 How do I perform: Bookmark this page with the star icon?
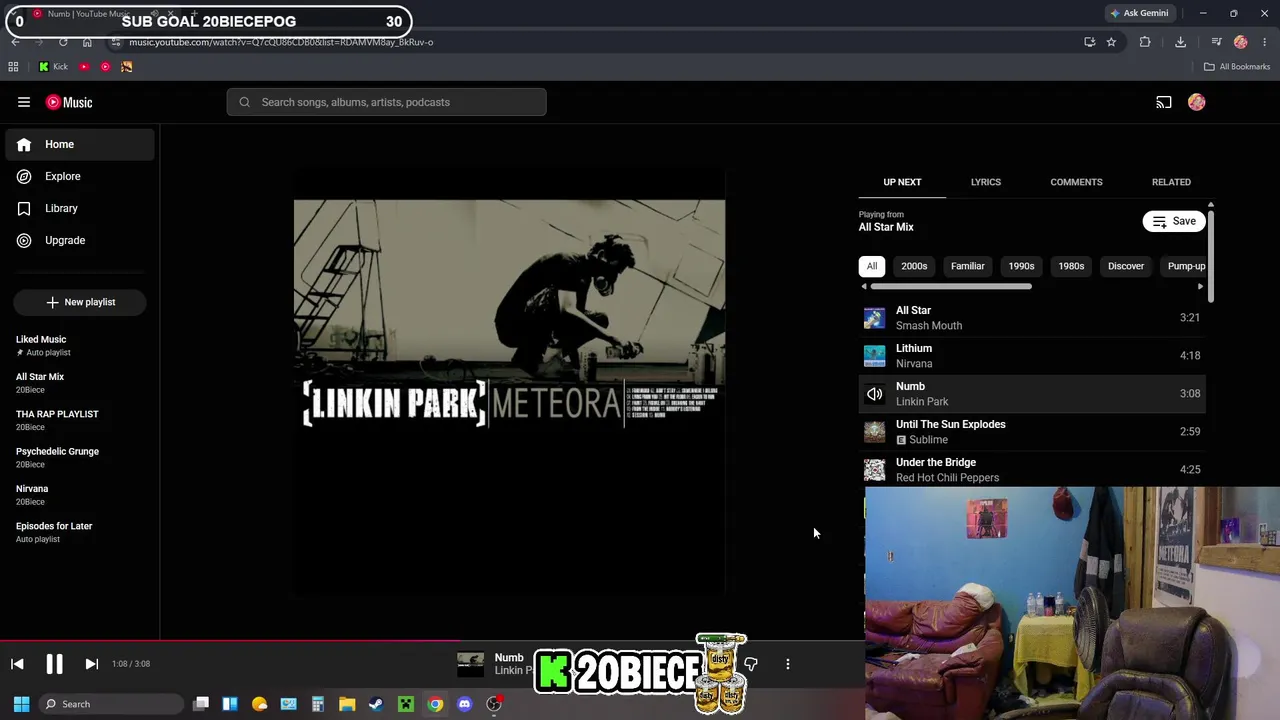[x=1111, y=42]
